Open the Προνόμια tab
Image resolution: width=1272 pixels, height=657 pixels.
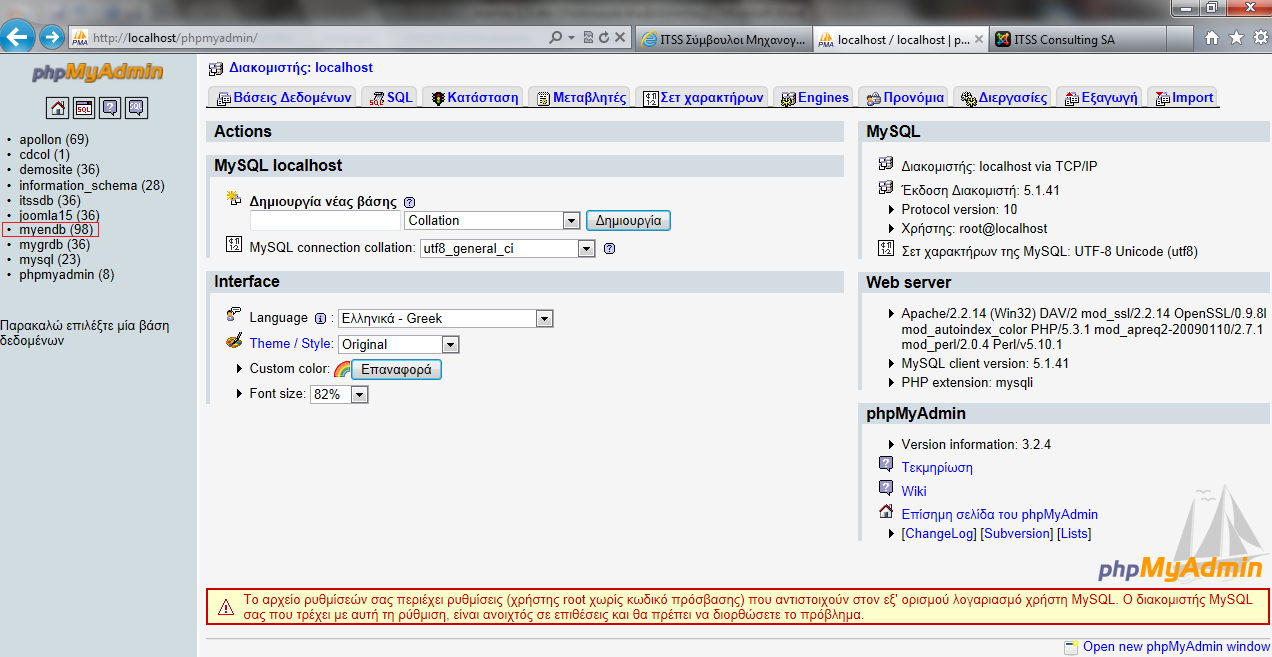902,97
